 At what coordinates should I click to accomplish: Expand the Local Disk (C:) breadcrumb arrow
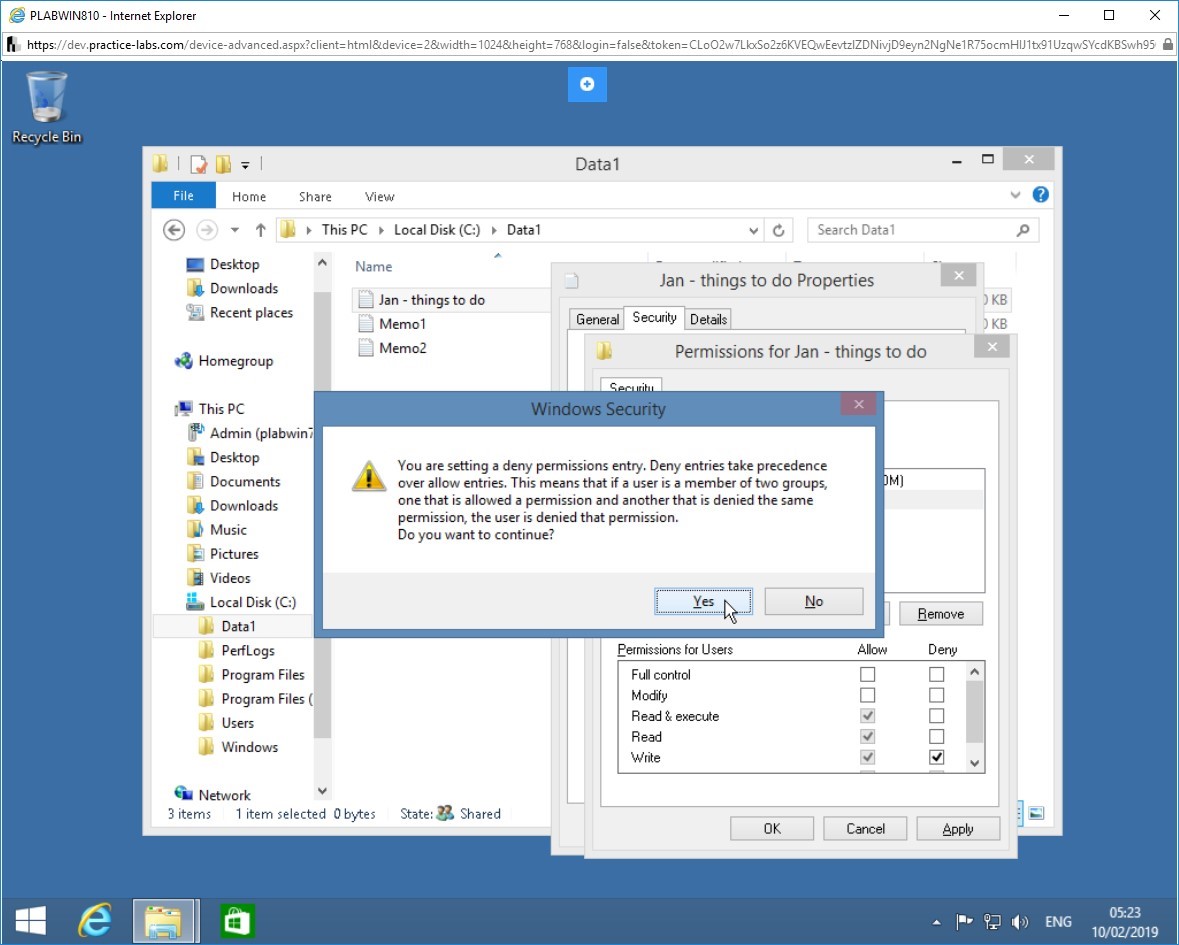pyautogui.click(x=494, y=230)
